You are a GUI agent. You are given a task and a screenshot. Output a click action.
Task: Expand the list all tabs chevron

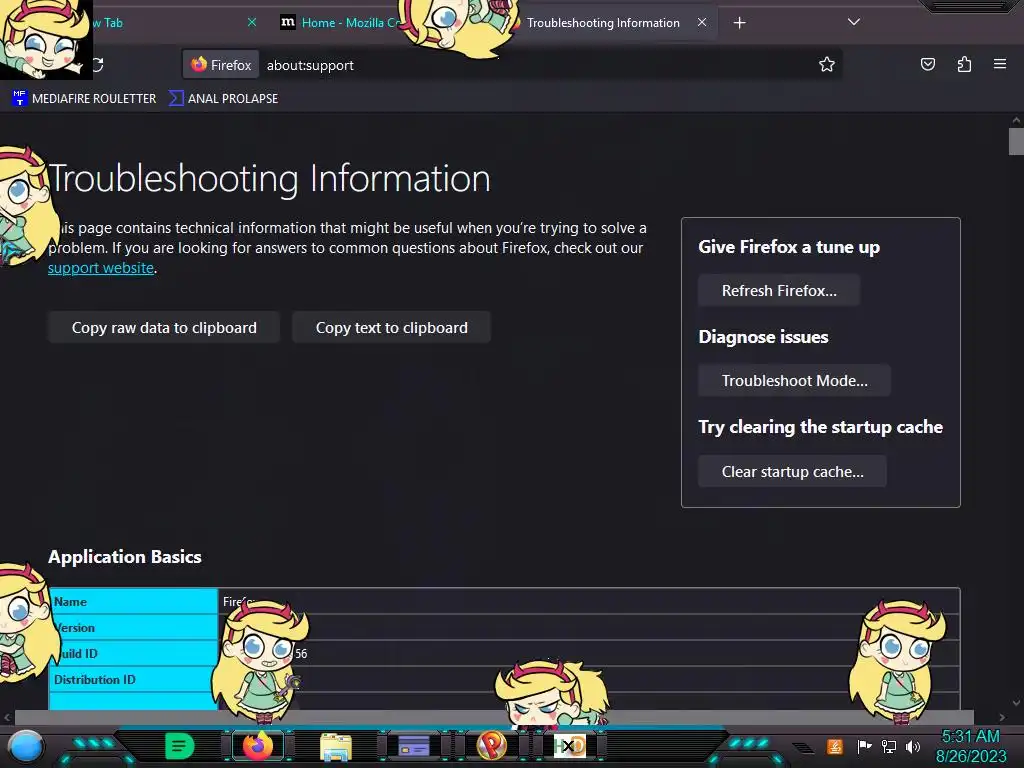point(854,22)
